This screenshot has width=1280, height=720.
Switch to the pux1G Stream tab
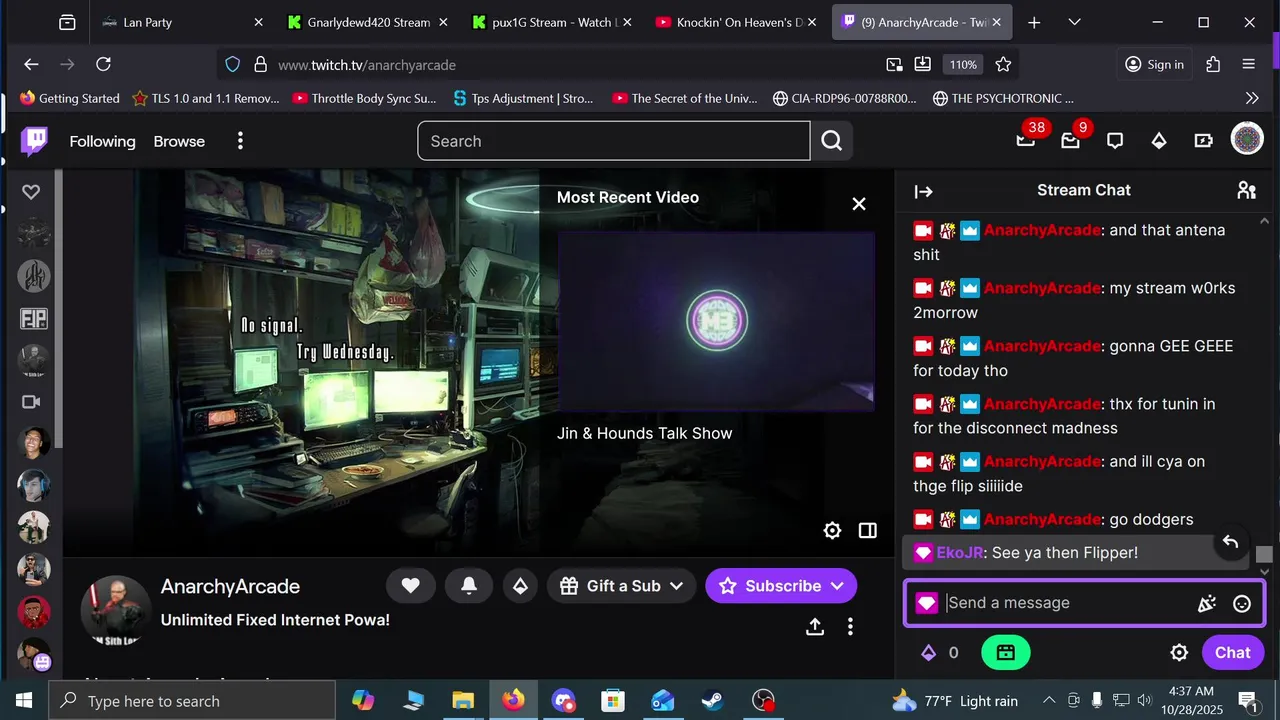click(x=550, y=22)
